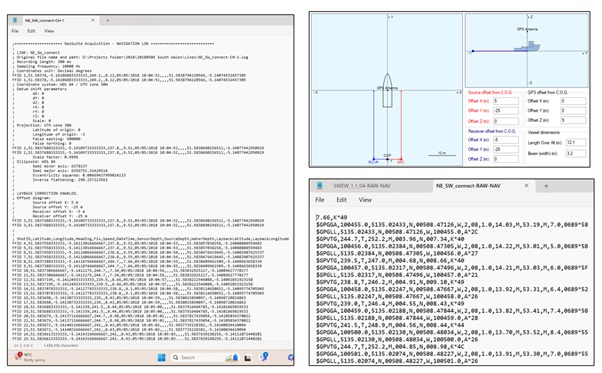
Task: Click the Length Over All field
Action: click(x=576, y=142)
